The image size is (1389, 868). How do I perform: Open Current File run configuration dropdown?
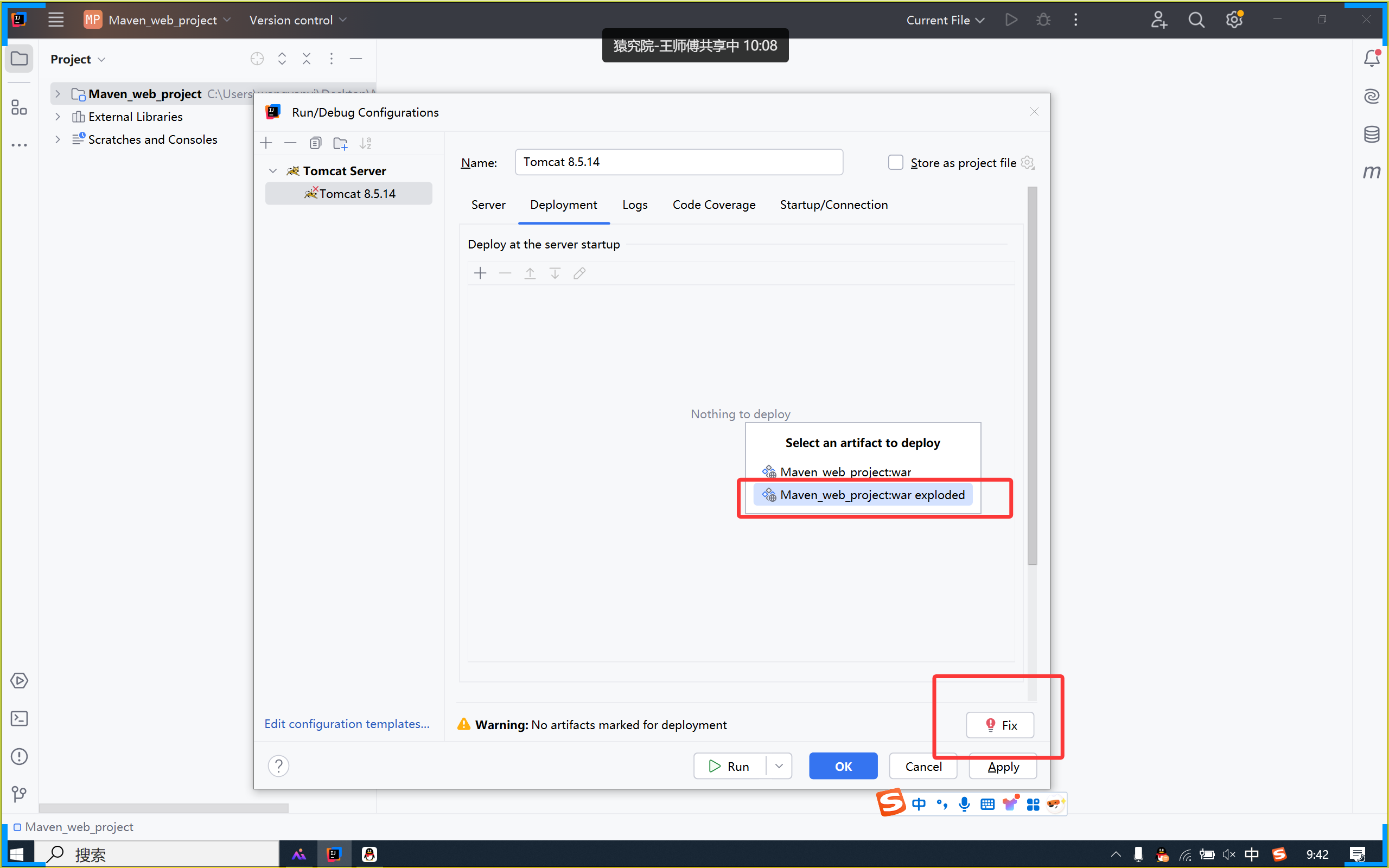tap(945, 20)
